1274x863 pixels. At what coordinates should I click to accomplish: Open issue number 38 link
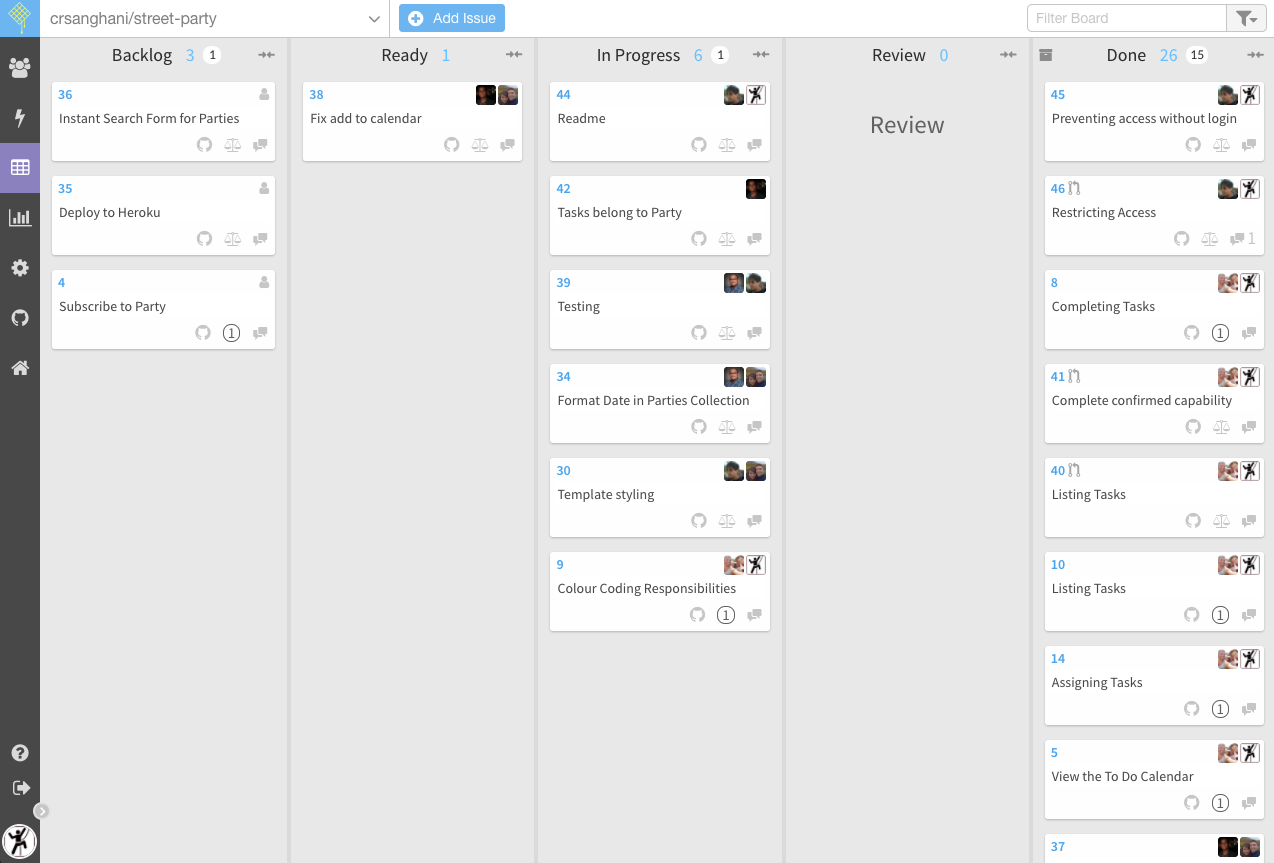[316, 95]
